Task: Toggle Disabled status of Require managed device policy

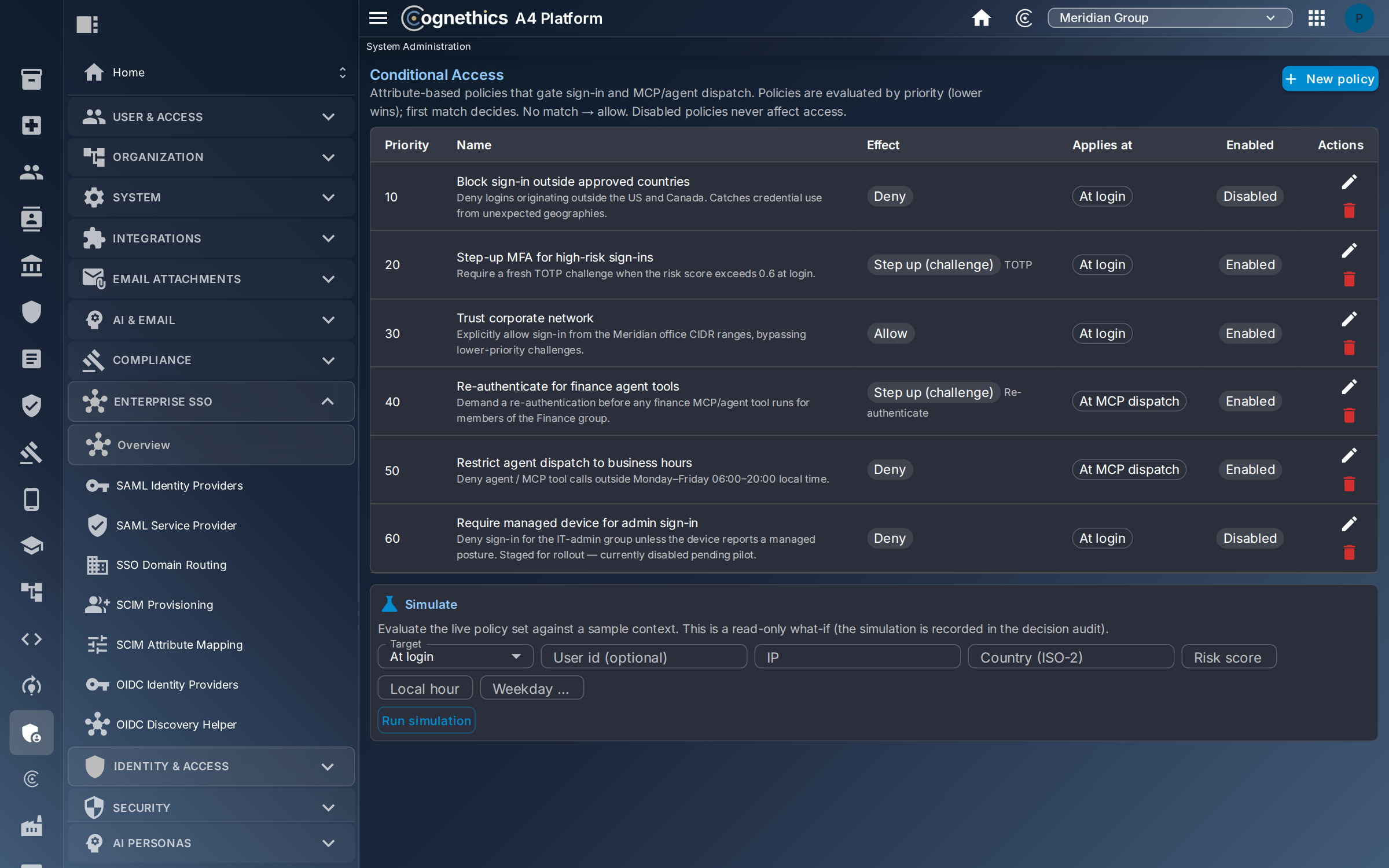Action: [1250, 538]
